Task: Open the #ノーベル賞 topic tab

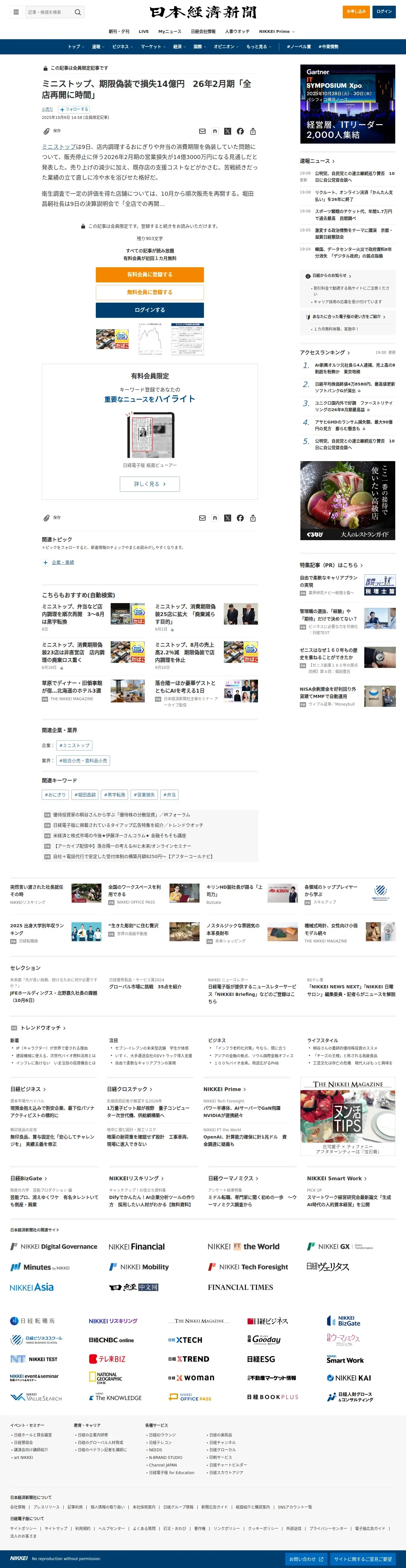Action: (299, 47)
